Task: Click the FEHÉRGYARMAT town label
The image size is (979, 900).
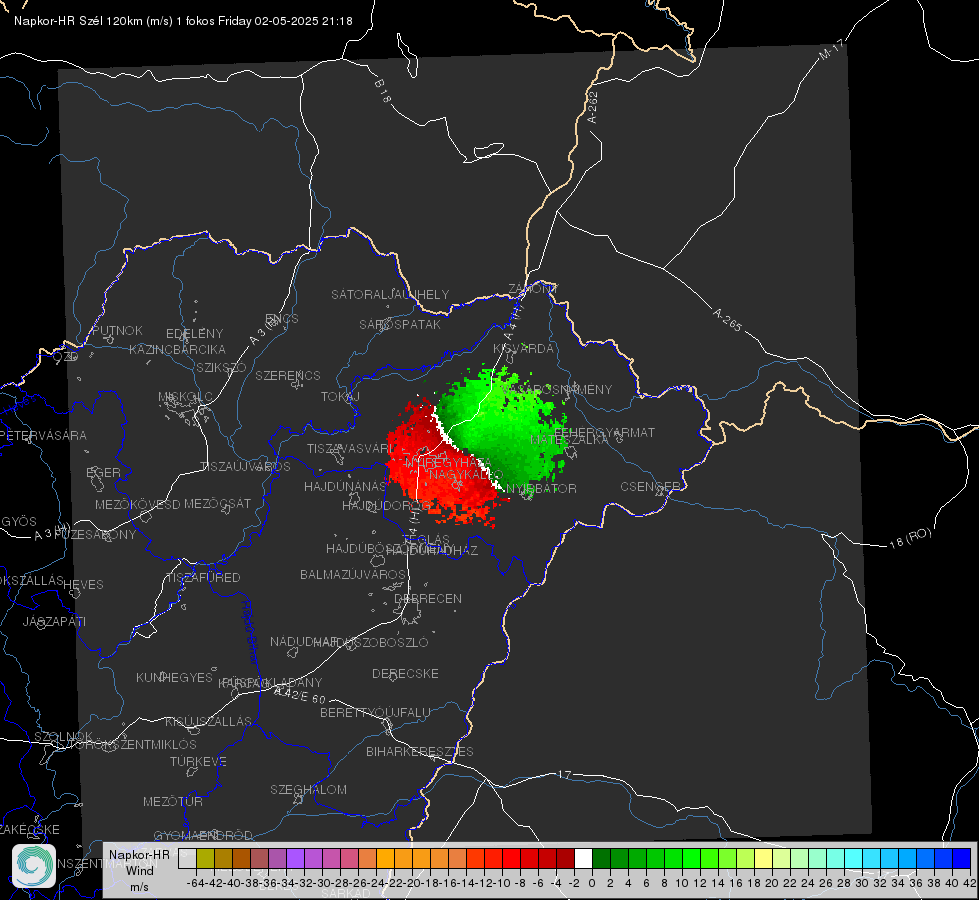Action: (x=604, y=432)
